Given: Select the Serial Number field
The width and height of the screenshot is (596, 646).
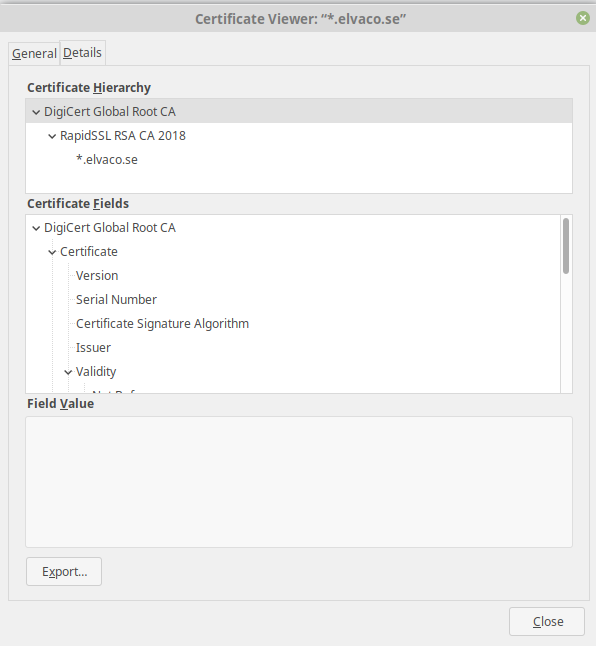Looking at the screenshot, I should click(x=117, y=300).
